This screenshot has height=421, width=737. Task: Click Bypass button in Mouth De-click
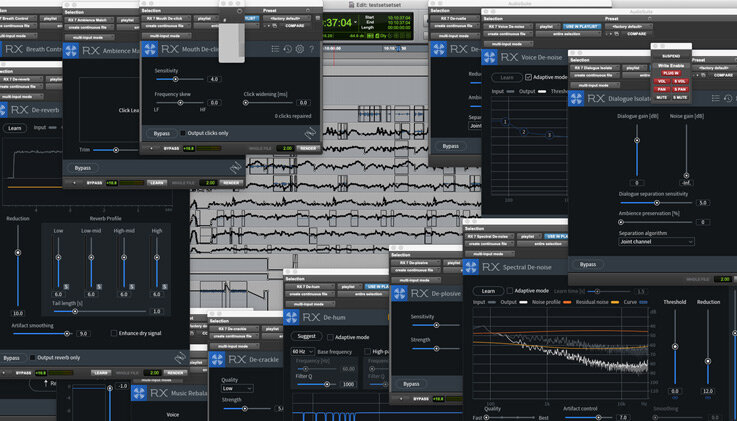click(x=162, y=133)
